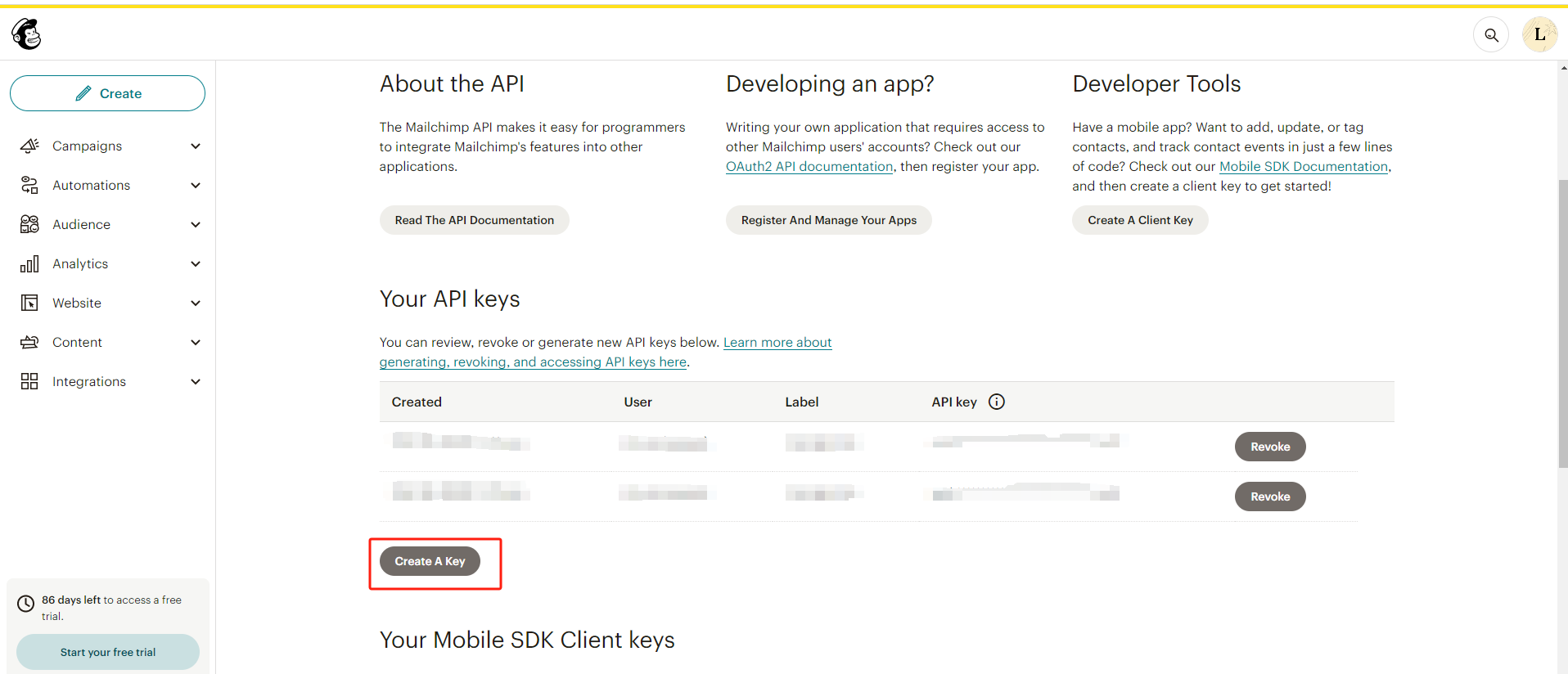1568x674 pixels.
Task: Click Start your free trial button
Action: [x=108, y=652]
